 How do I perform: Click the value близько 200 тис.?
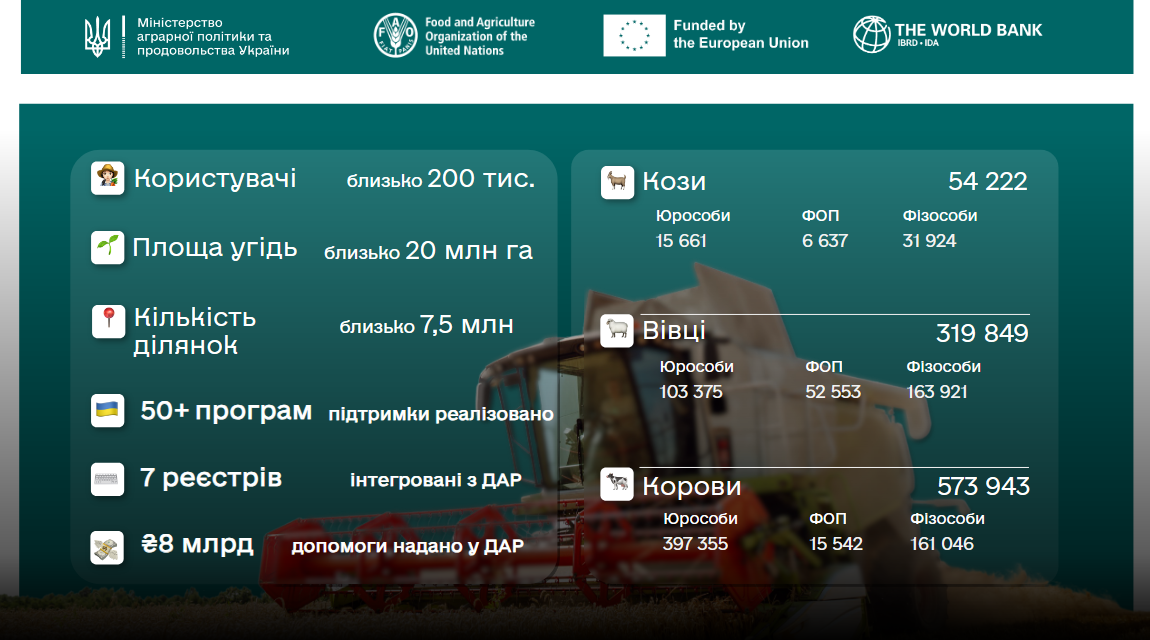point(441,179)
